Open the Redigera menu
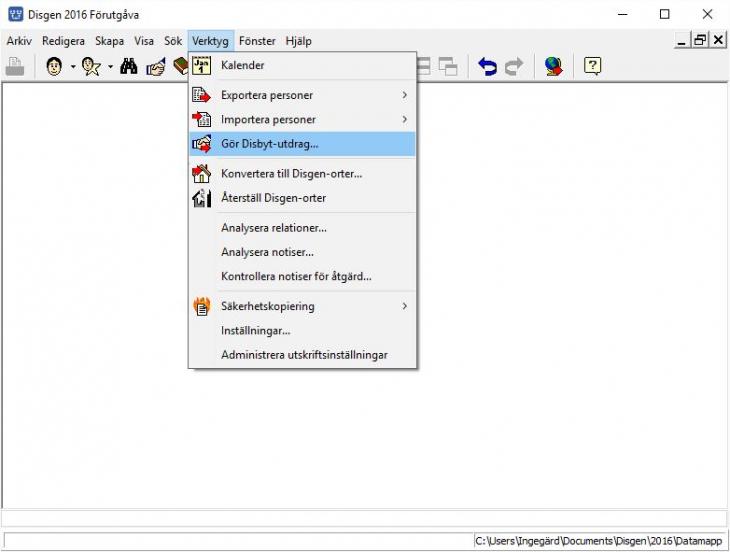The height and width of the screenshot is (552, 730). [63, 41]
